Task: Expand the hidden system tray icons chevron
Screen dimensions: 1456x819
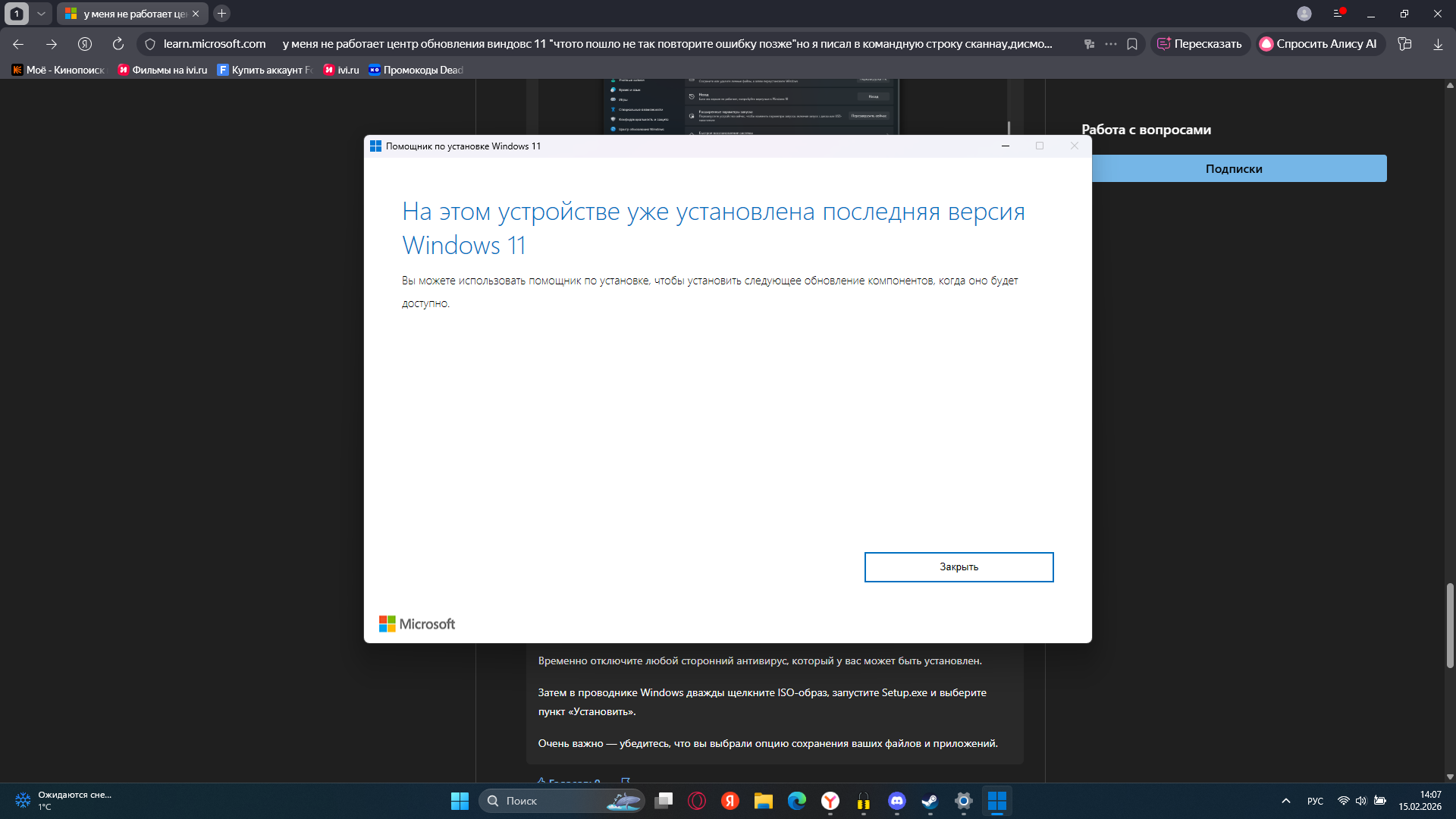Action: point(1286,801)
